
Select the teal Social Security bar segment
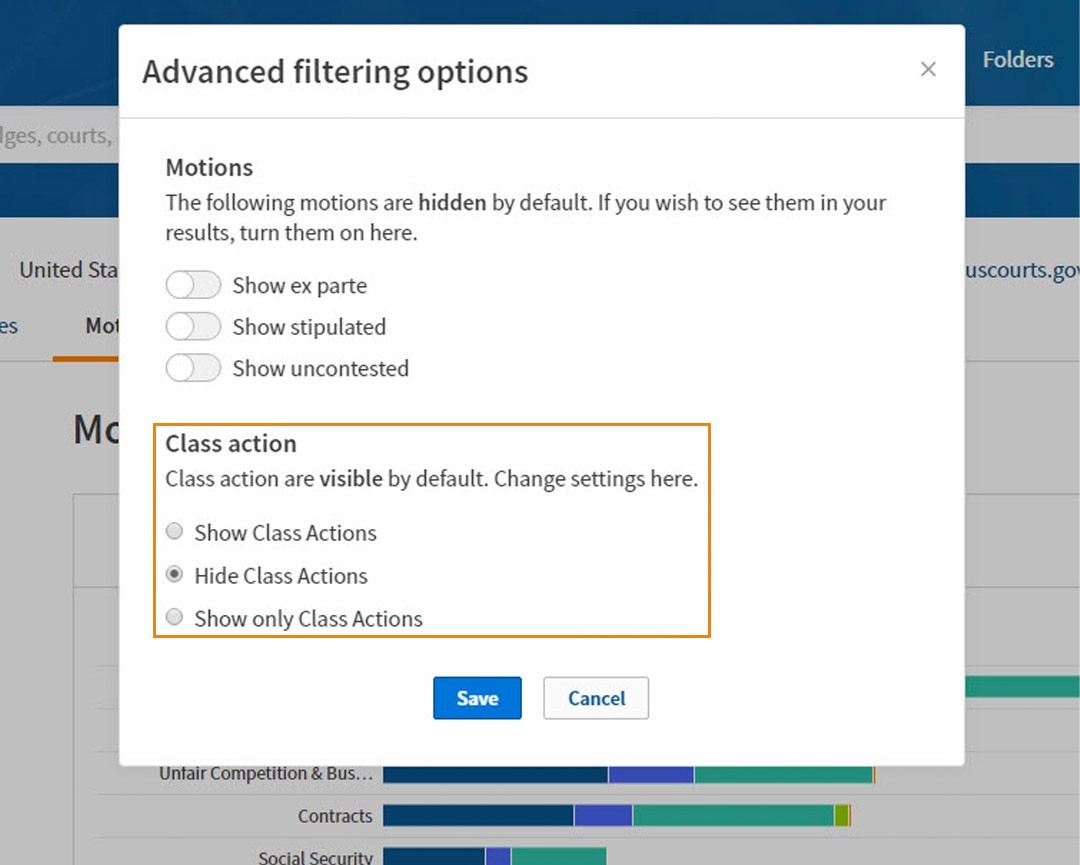tap(558, 856)
